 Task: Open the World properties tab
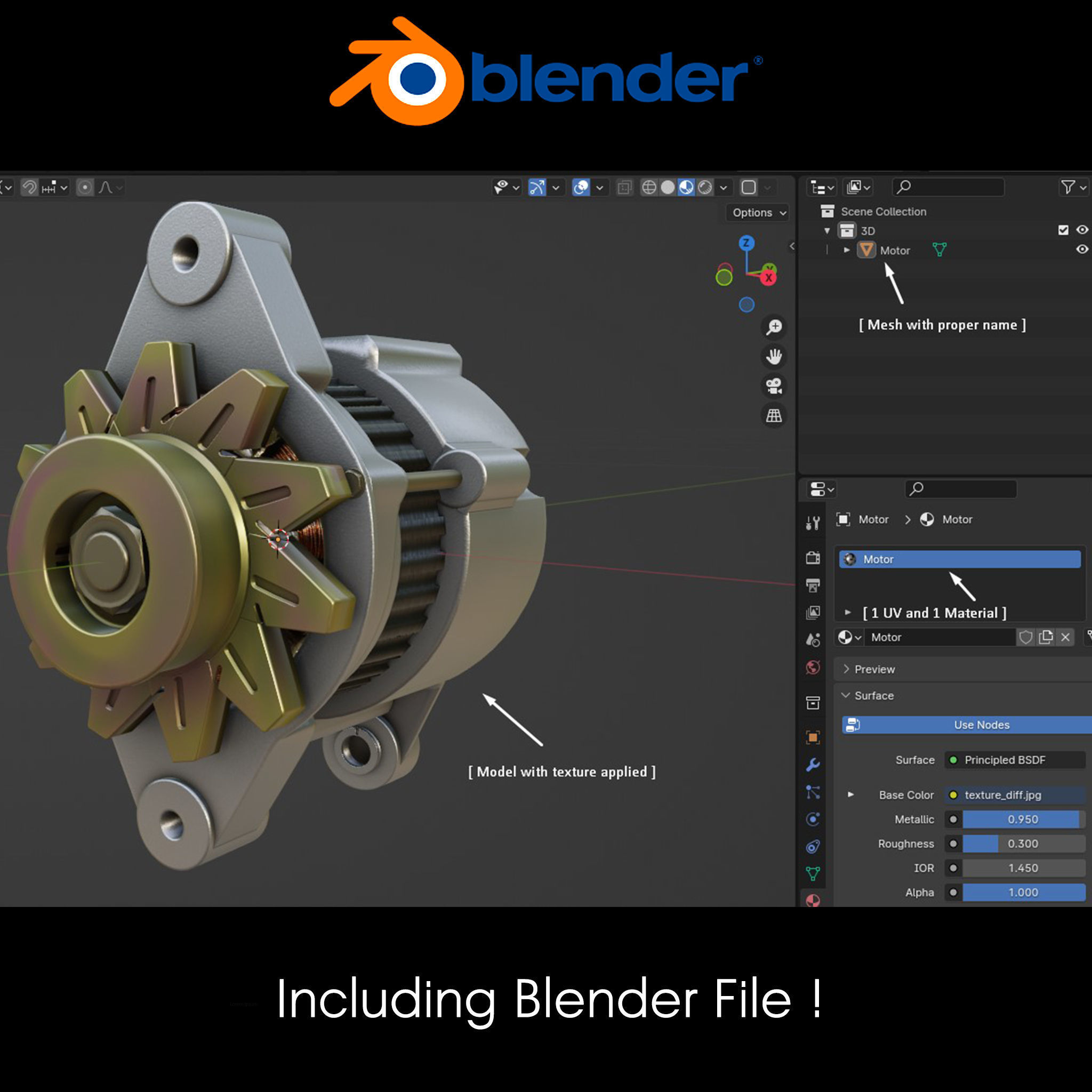pyautogui.click(x=813, y=668)
